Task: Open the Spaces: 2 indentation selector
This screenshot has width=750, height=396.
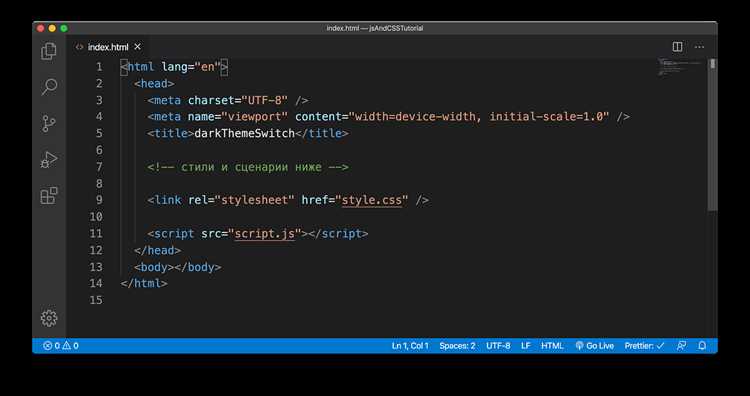Action: [x=457, y=346]
